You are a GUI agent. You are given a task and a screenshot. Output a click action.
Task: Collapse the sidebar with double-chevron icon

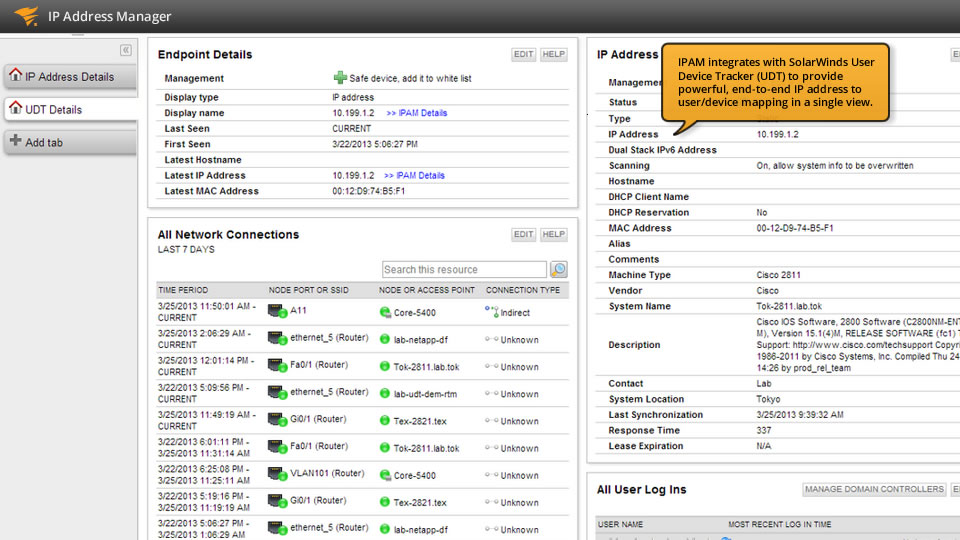[126, 50]
